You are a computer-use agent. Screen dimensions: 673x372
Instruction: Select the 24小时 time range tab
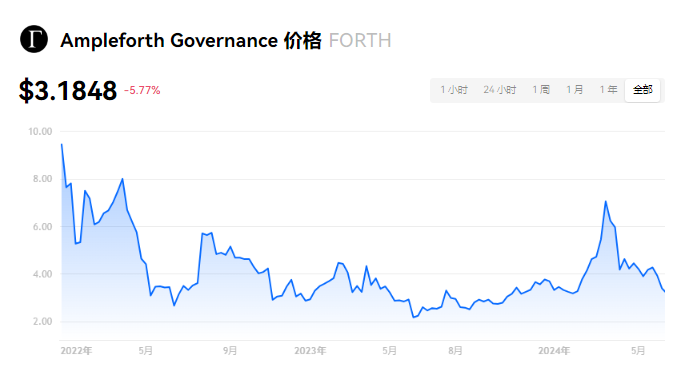pyautogui.click(x=500, y=90)
